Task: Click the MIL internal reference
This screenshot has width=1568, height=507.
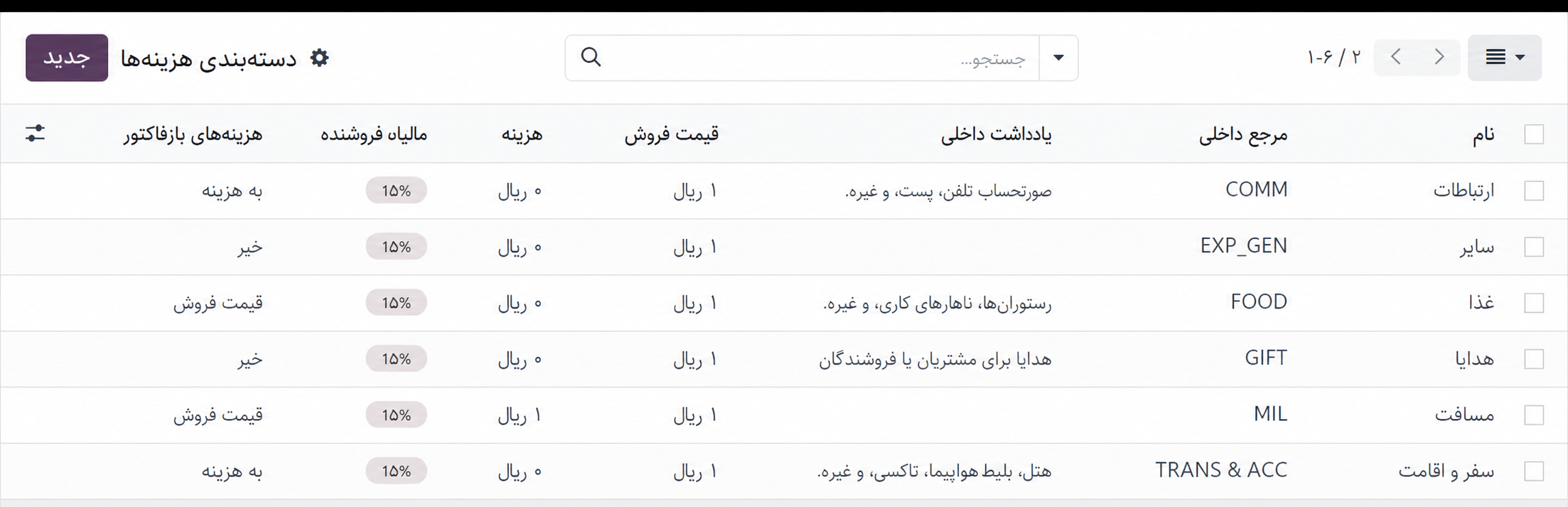Action: 1270,414
